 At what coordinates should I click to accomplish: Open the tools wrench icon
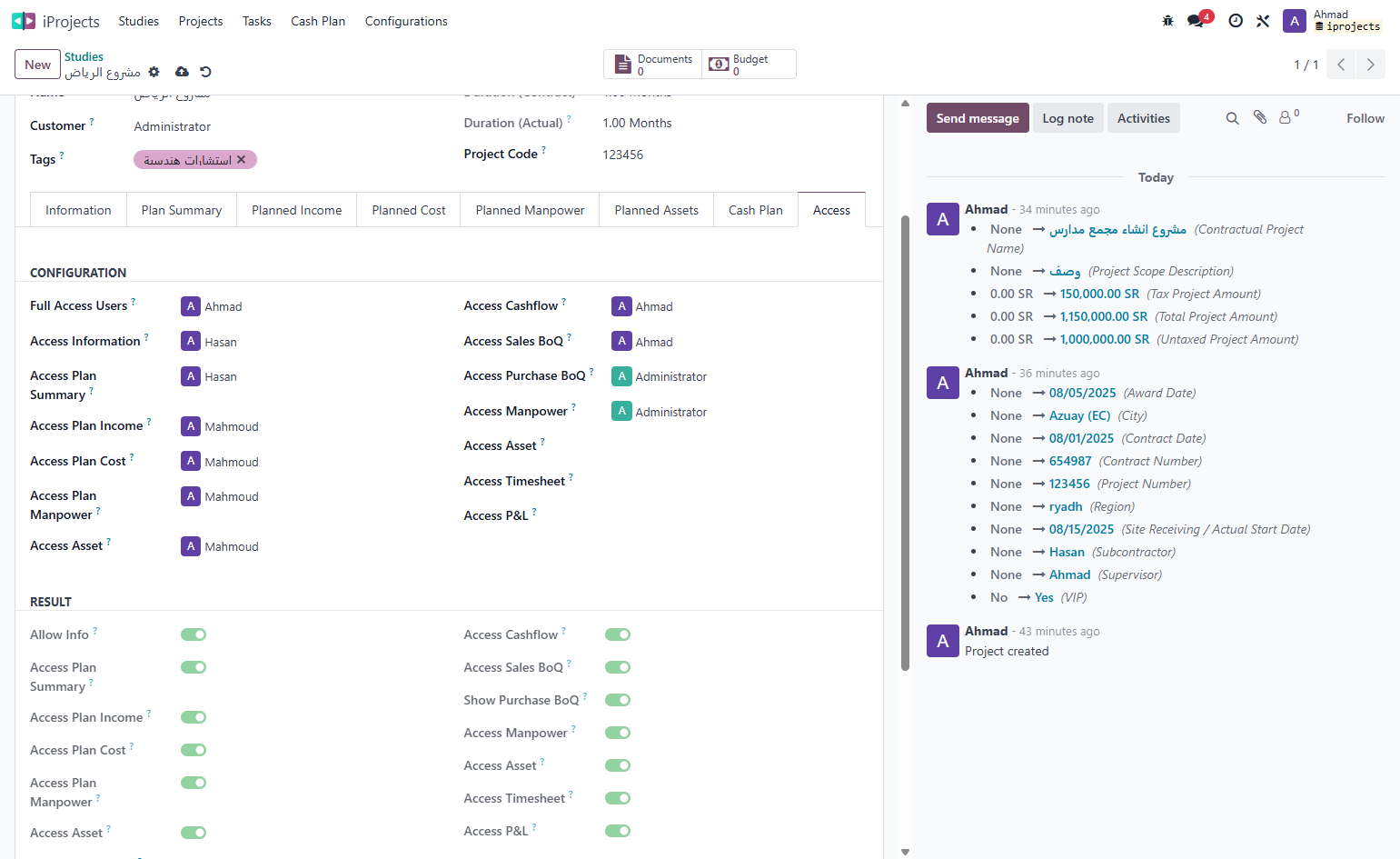pyautogui.click(x=1263, y=21)
